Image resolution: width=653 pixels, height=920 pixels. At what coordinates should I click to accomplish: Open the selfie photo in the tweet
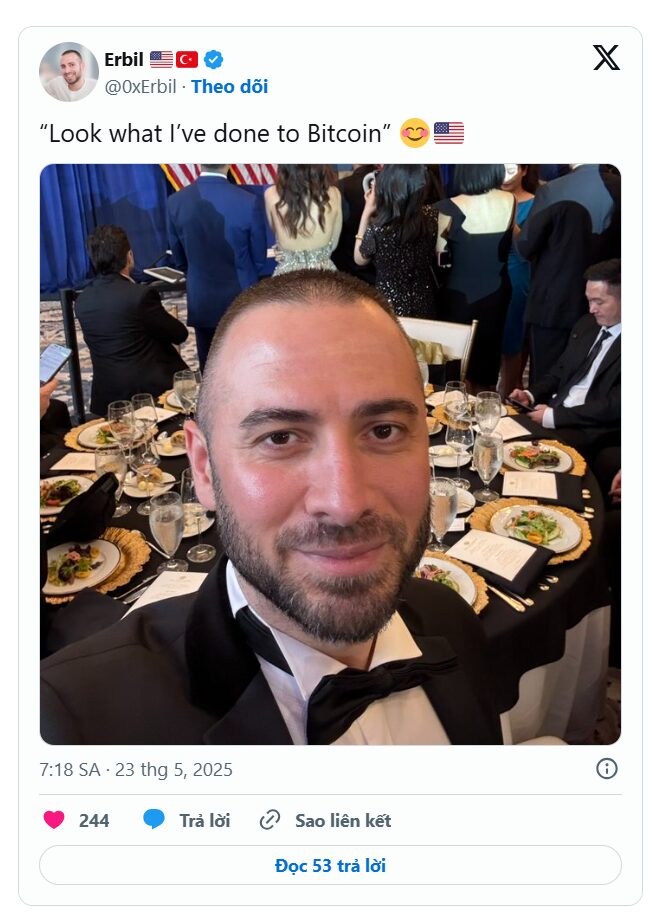(x=330, y=454)
